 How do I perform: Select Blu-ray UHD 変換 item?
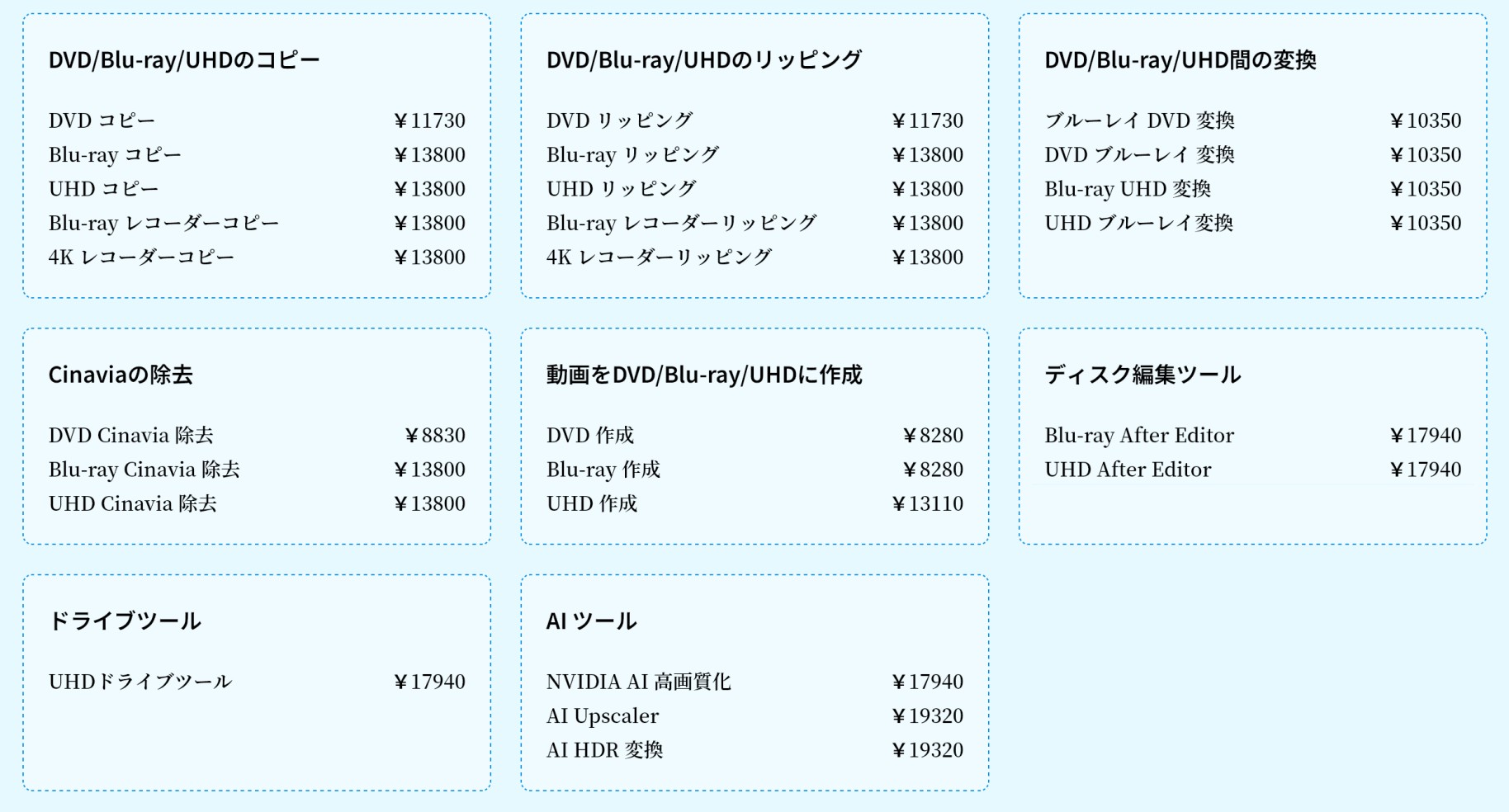(x=1252, y=189)
